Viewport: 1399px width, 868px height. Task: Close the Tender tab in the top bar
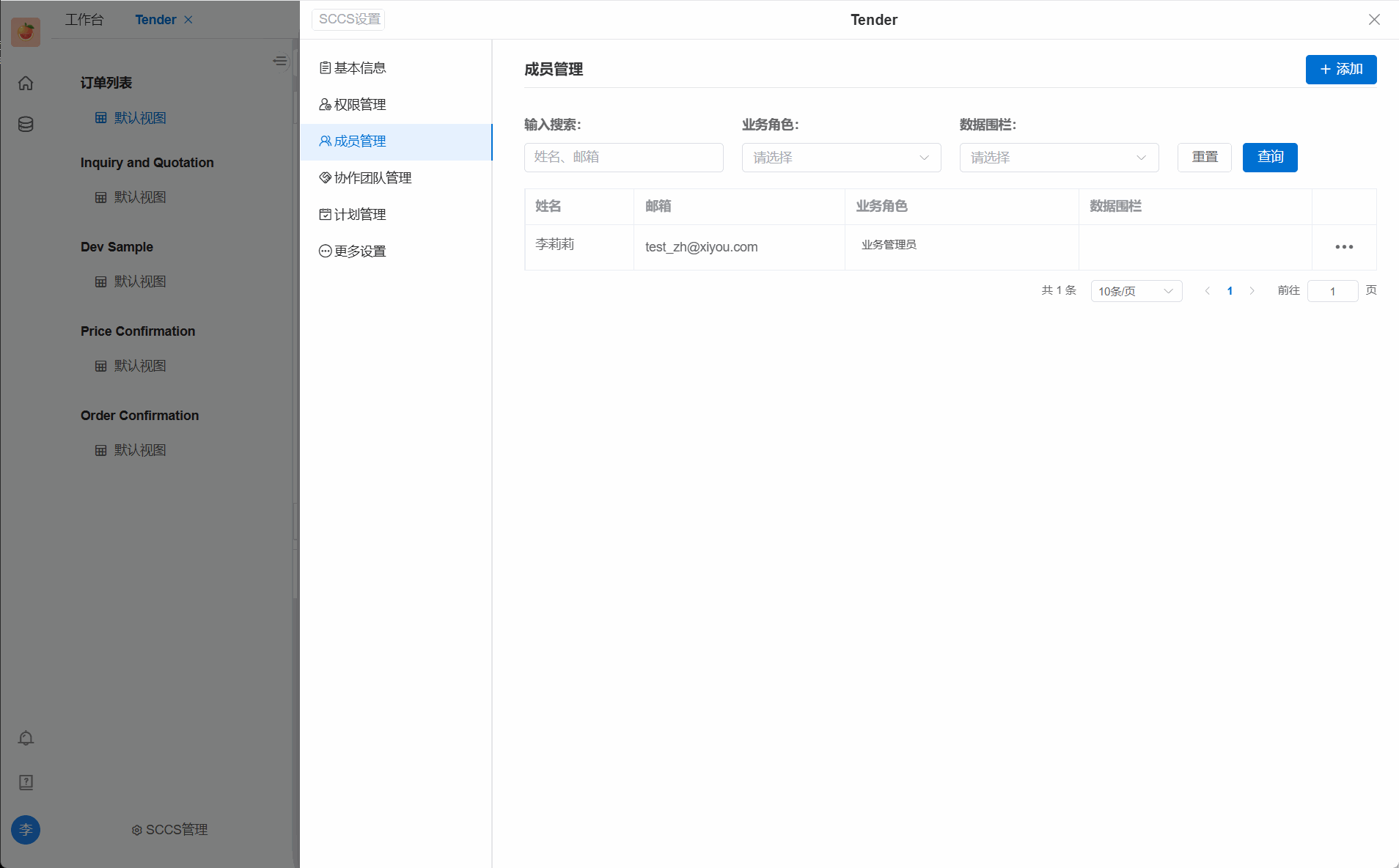[188, 20]
